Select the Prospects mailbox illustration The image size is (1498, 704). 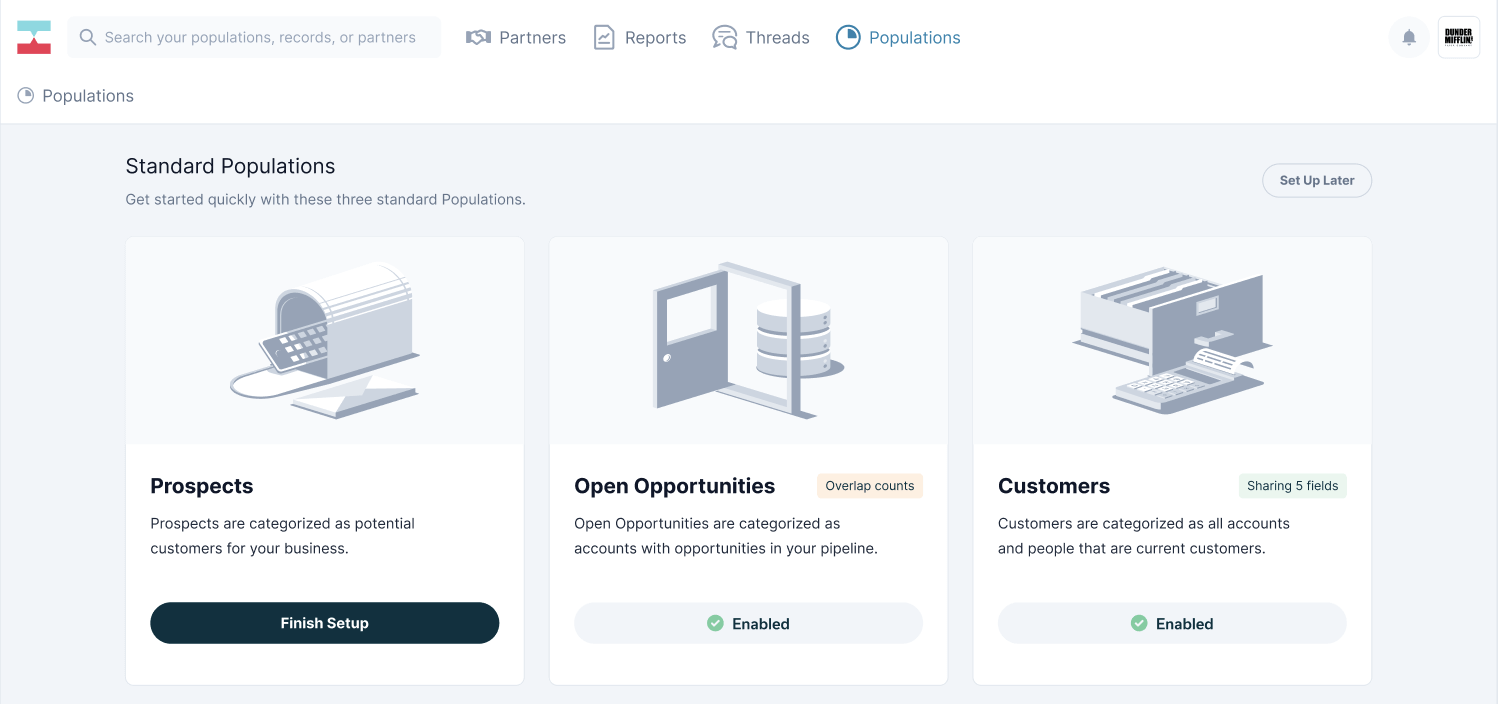(x=325, y=340)
